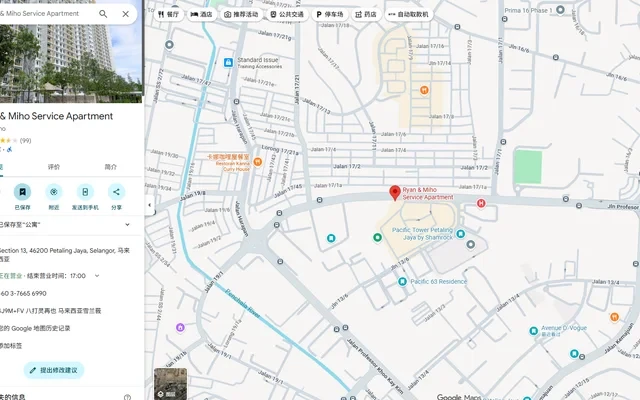Filter map by 酒店 hotels chip
This screenshot has height=400, width=640.
pyautogui.click(x=202, y=14)
